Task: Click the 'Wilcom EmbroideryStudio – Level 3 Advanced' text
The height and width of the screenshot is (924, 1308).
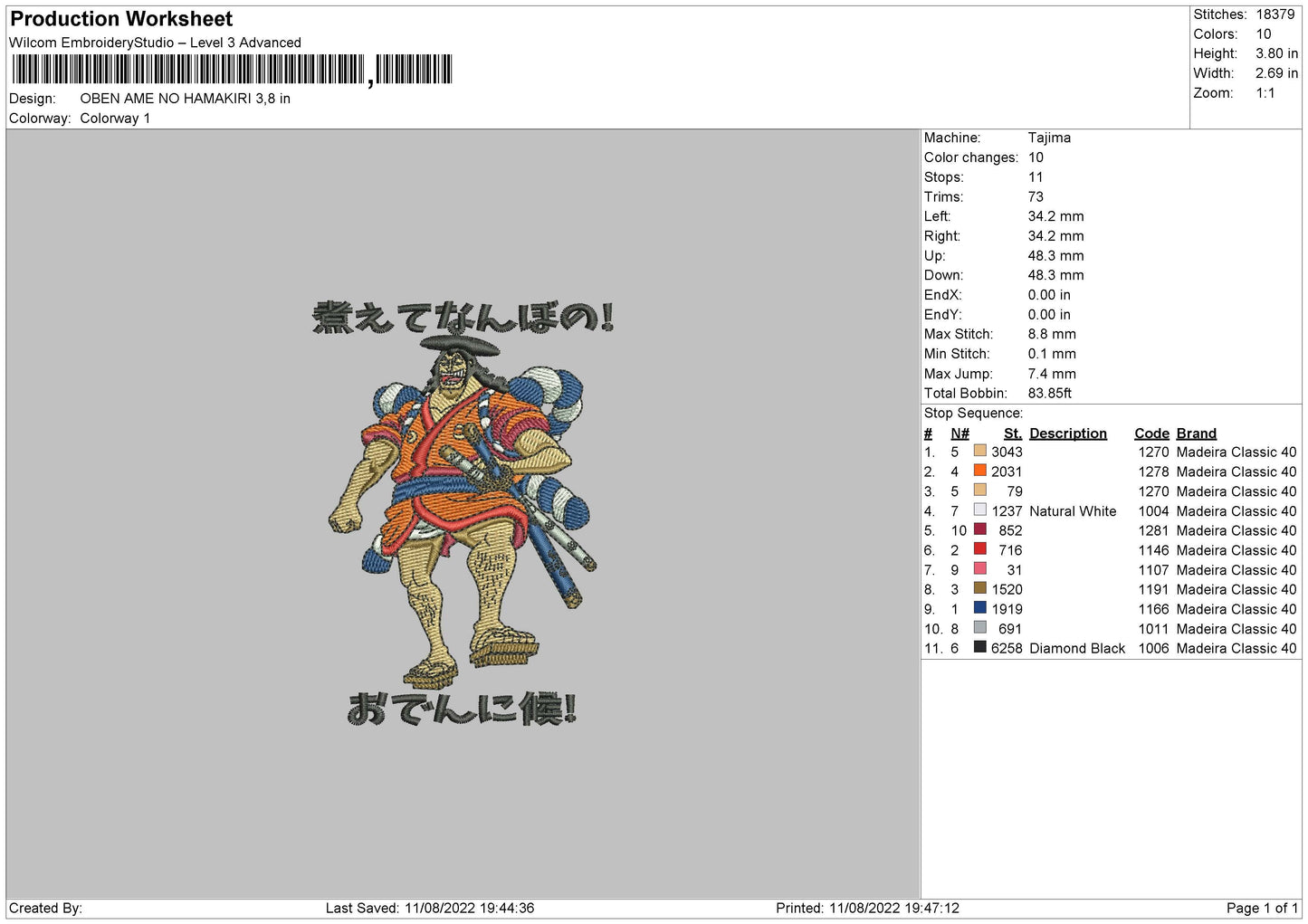Action: [155, 43]
